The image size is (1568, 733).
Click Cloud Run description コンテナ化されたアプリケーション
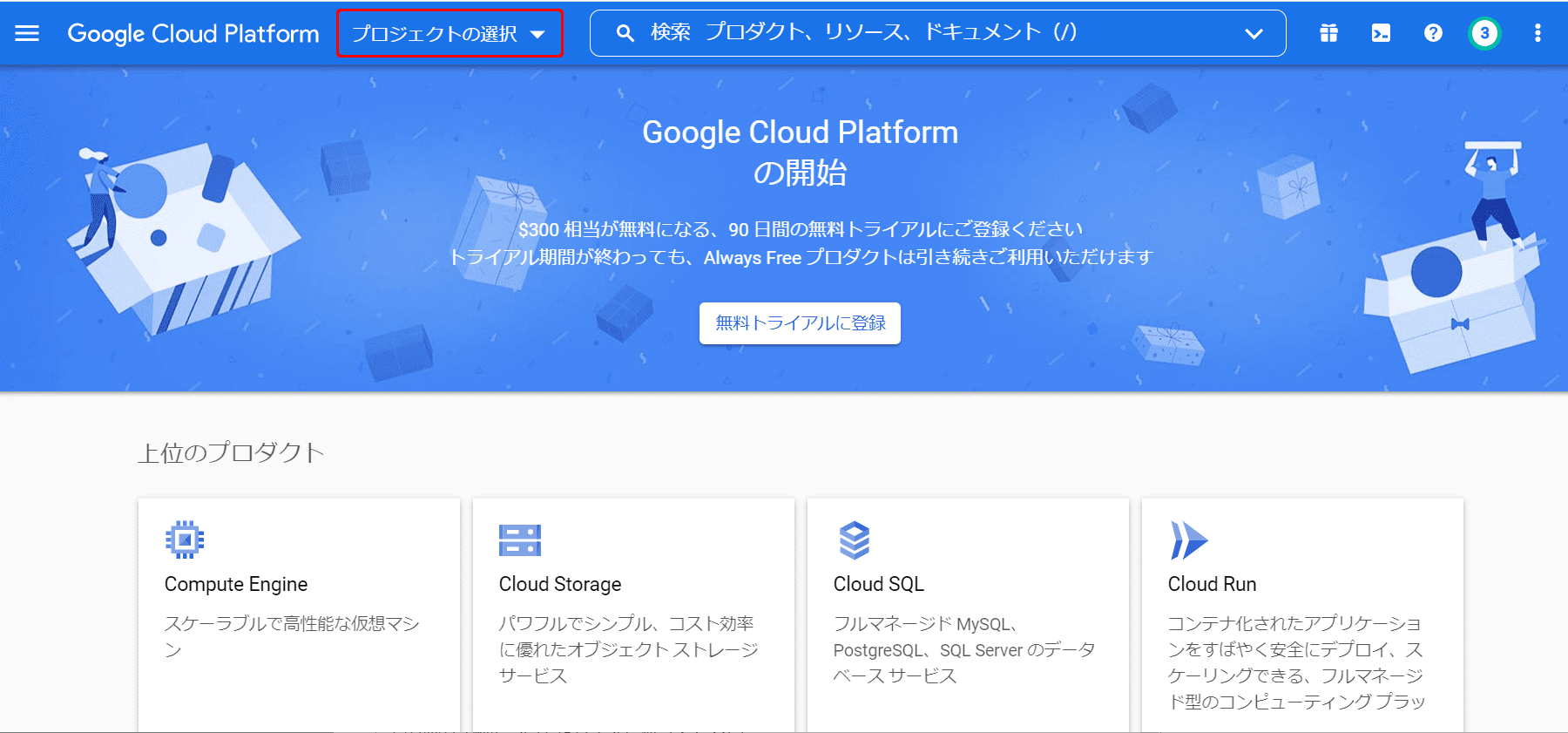click(1295, 662)
